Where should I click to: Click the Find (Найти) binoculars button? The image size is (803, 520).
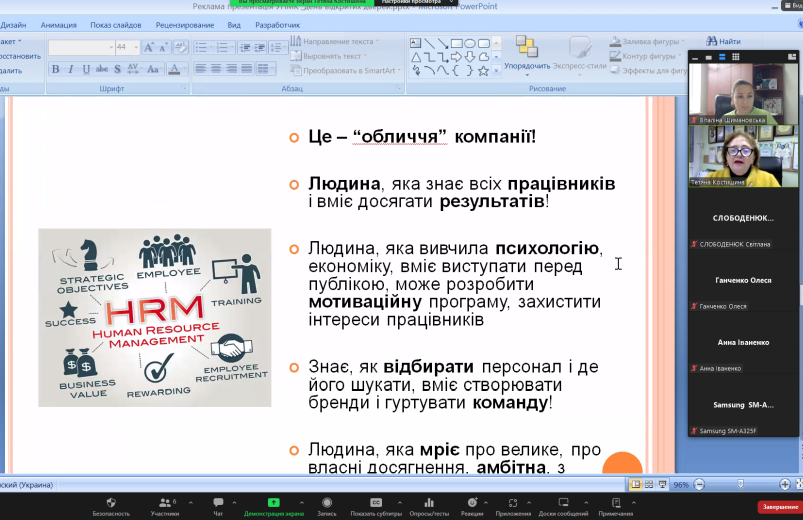(x=723, y=41)
